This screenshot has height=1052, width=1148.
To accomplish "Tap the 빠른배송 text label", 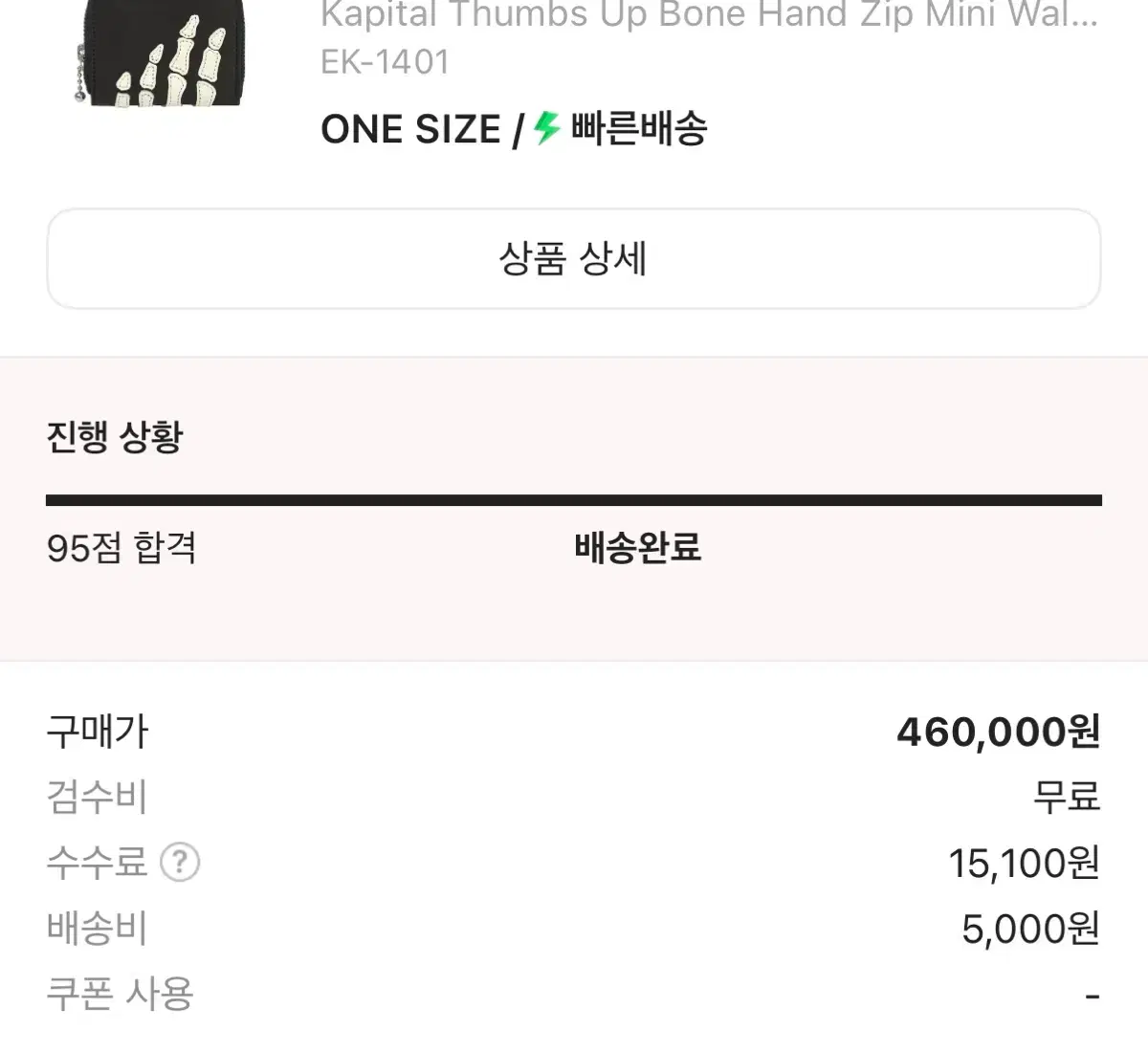I will pos(639,128).
